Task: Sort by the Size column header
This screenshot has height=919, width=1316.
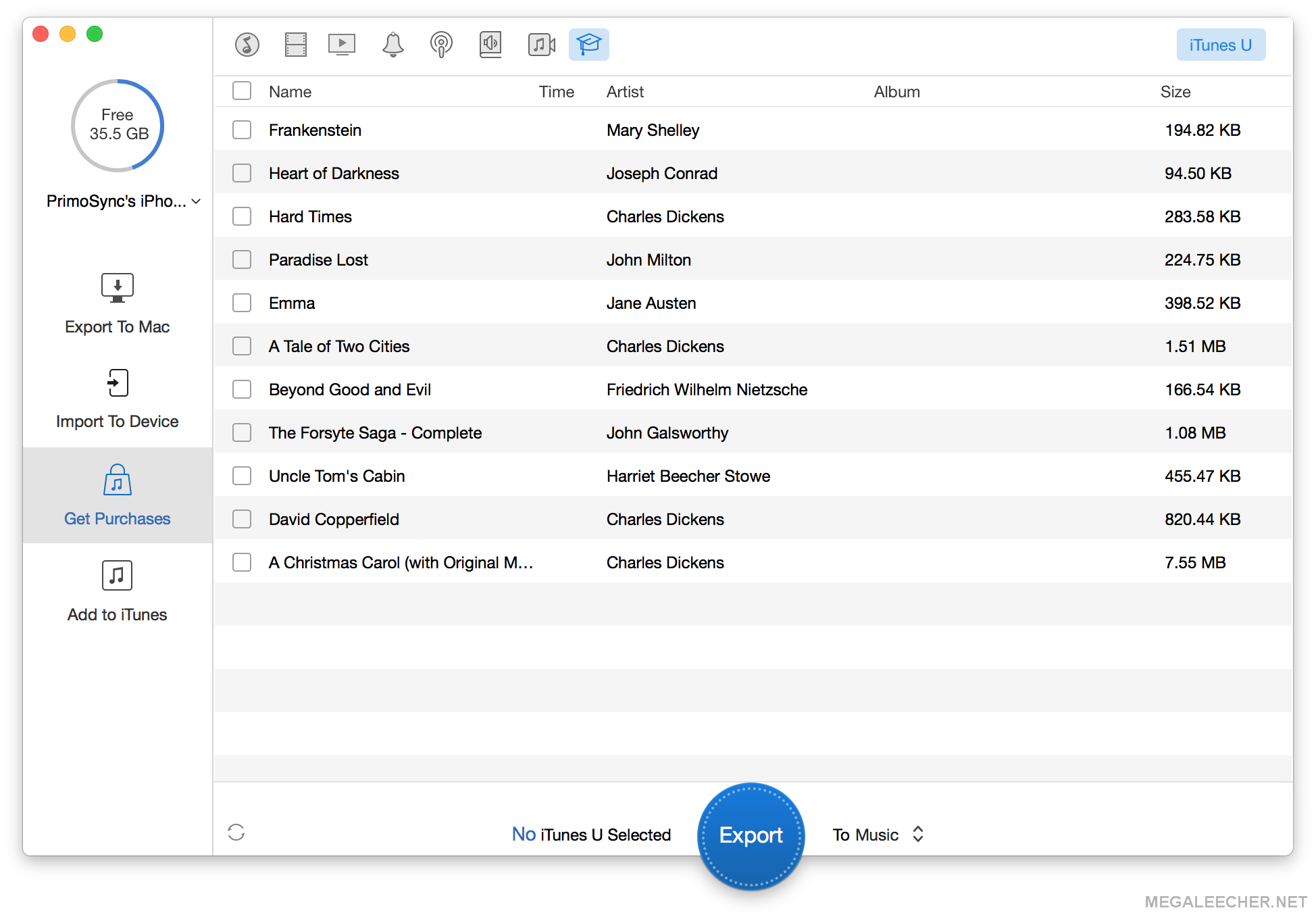Action: (1175, 92)
